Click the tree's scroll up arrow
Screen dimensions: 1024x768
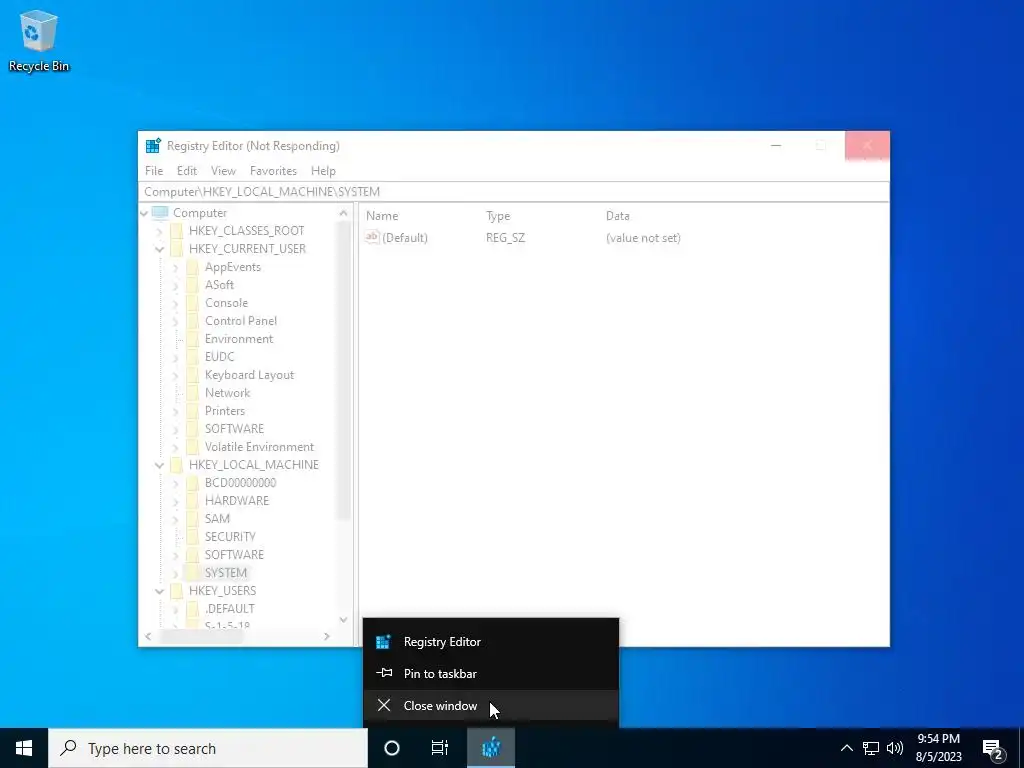(344, 213)
